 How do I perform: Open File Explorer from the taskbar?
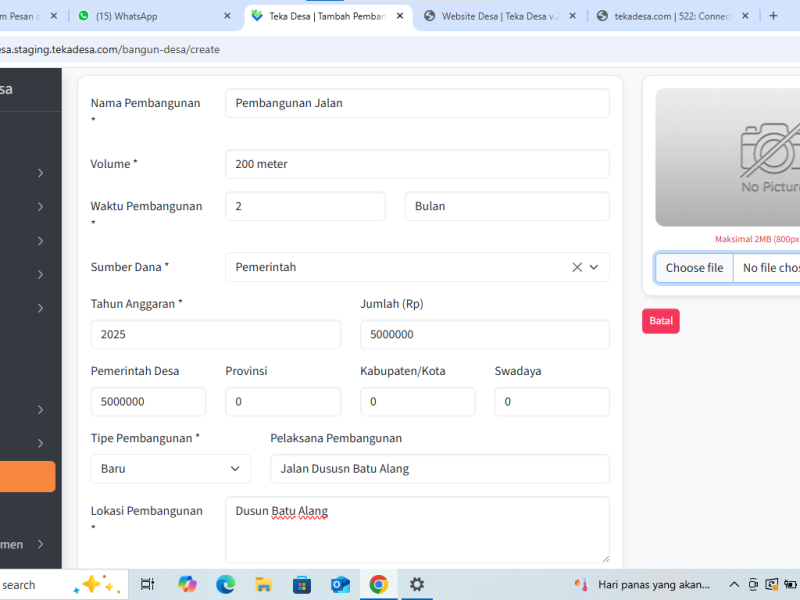click(x=263, y=584)
